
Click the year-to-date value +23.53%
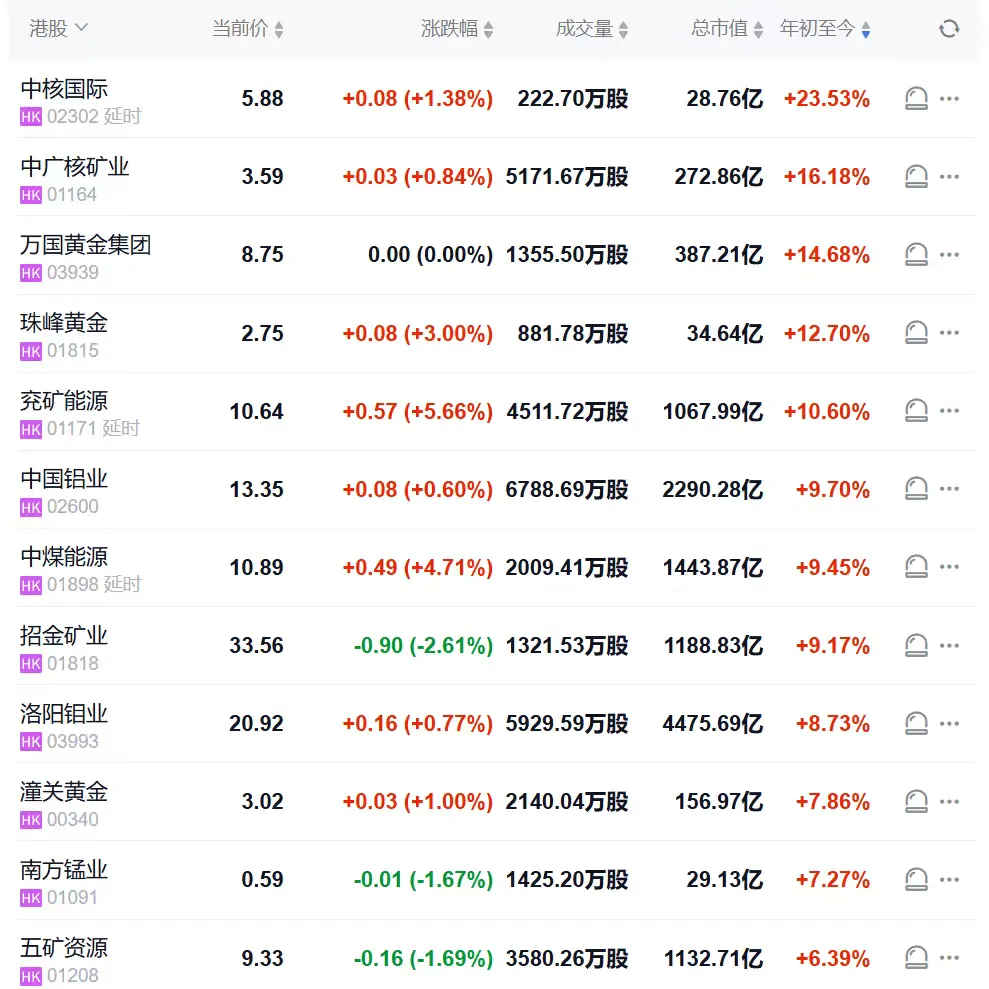pyautogui.click(x=826, y=98)
